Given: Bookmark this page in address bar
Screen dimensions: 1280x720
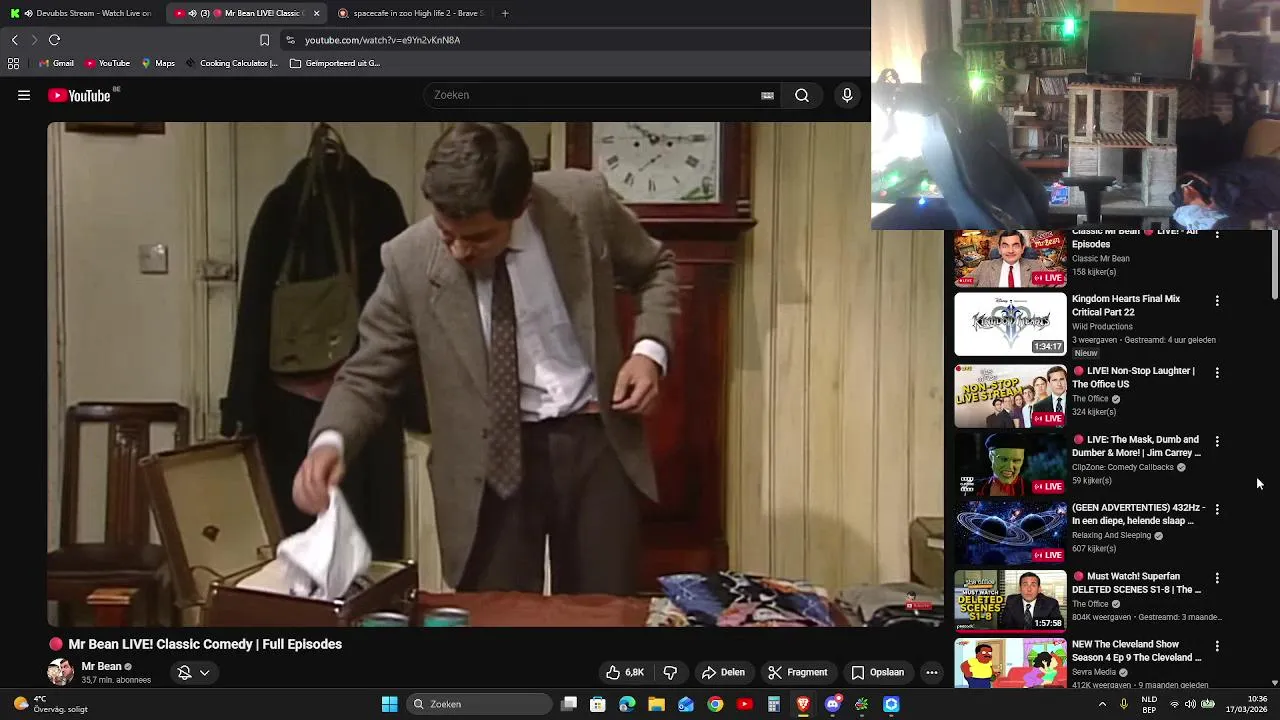Looking at the screenshot, I should pos(264,40).
